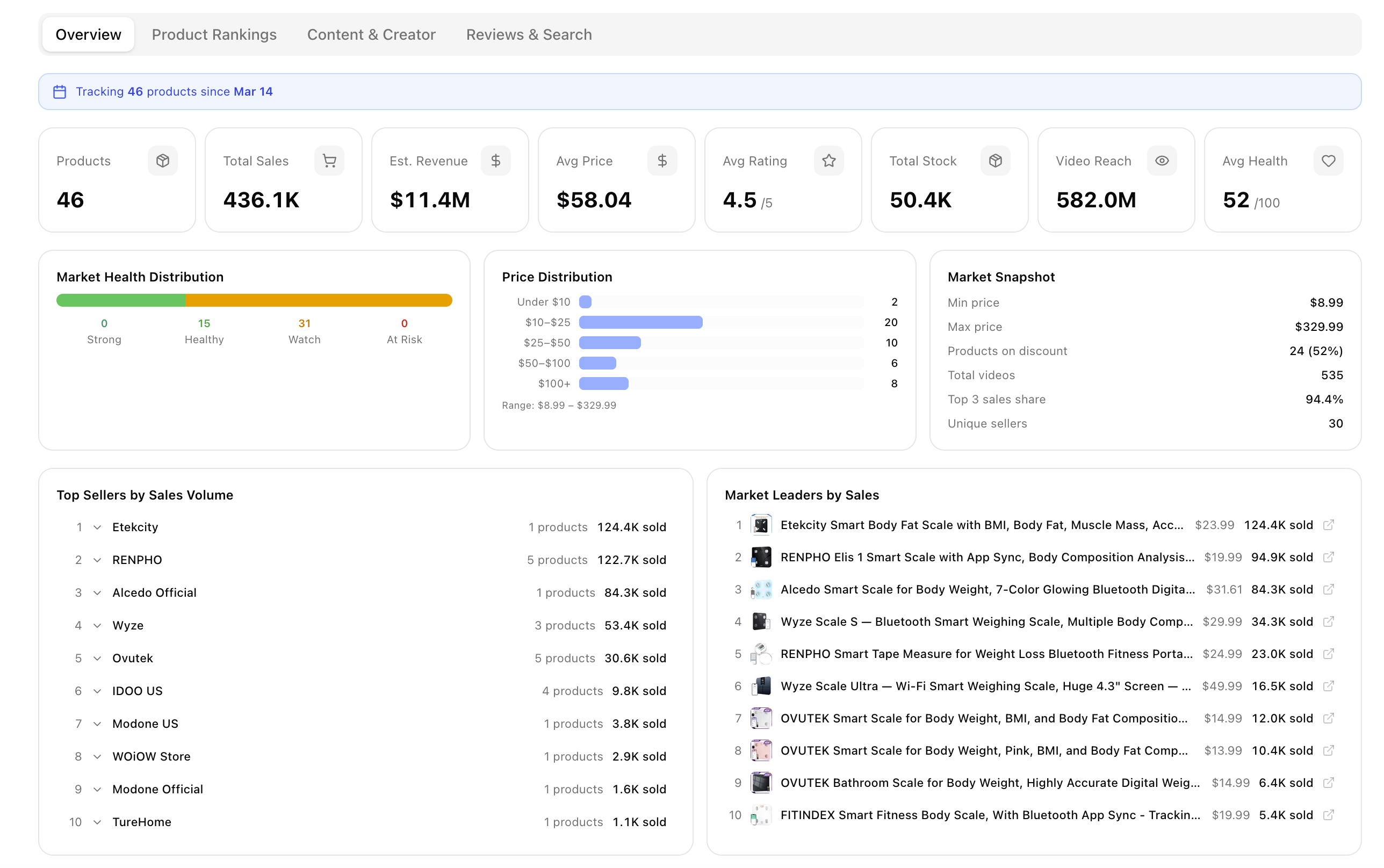1384x868 pixels.
Task: Open external link for the Etekcity Smart Body Fat Scale
Action: coord(1329,525)
